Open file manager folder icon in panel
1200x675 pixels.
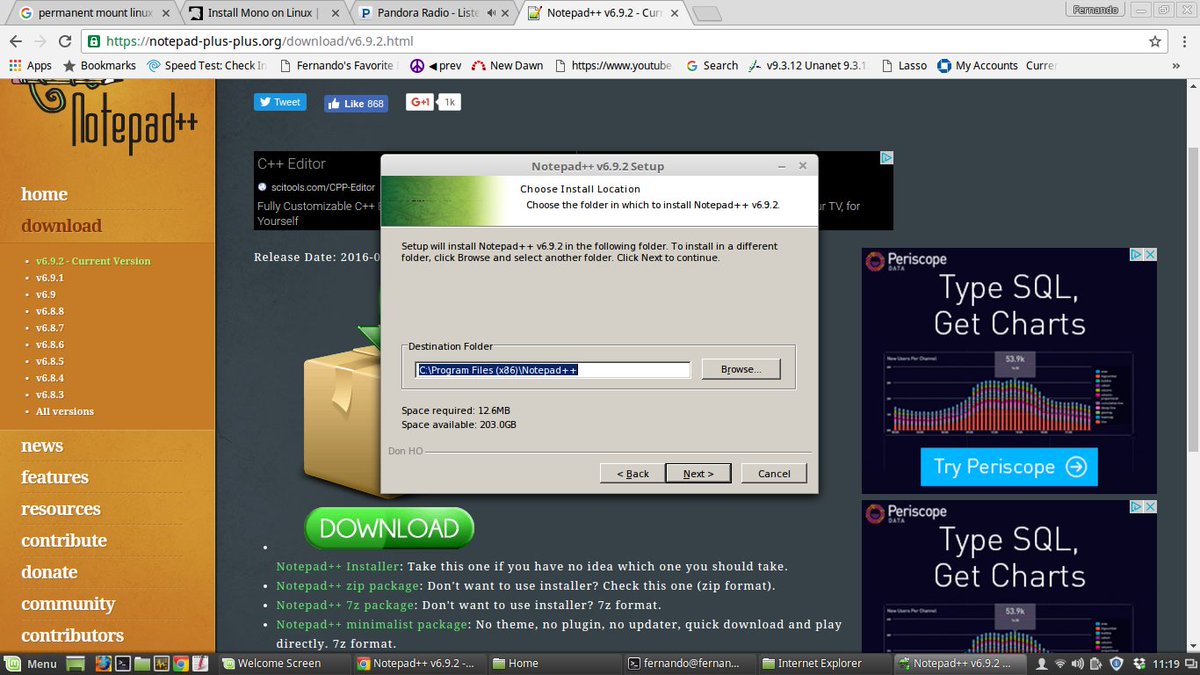click(142, 663)
